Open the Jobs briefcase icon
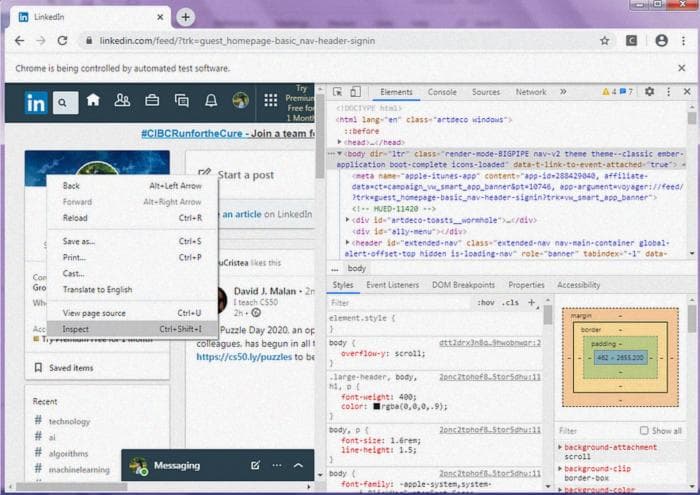 coord(152,100)
